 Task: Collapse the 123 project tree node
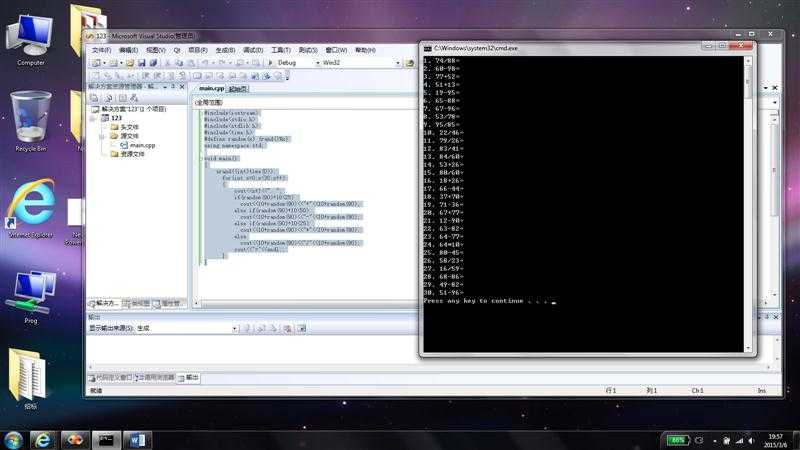(x=93, y=118)
